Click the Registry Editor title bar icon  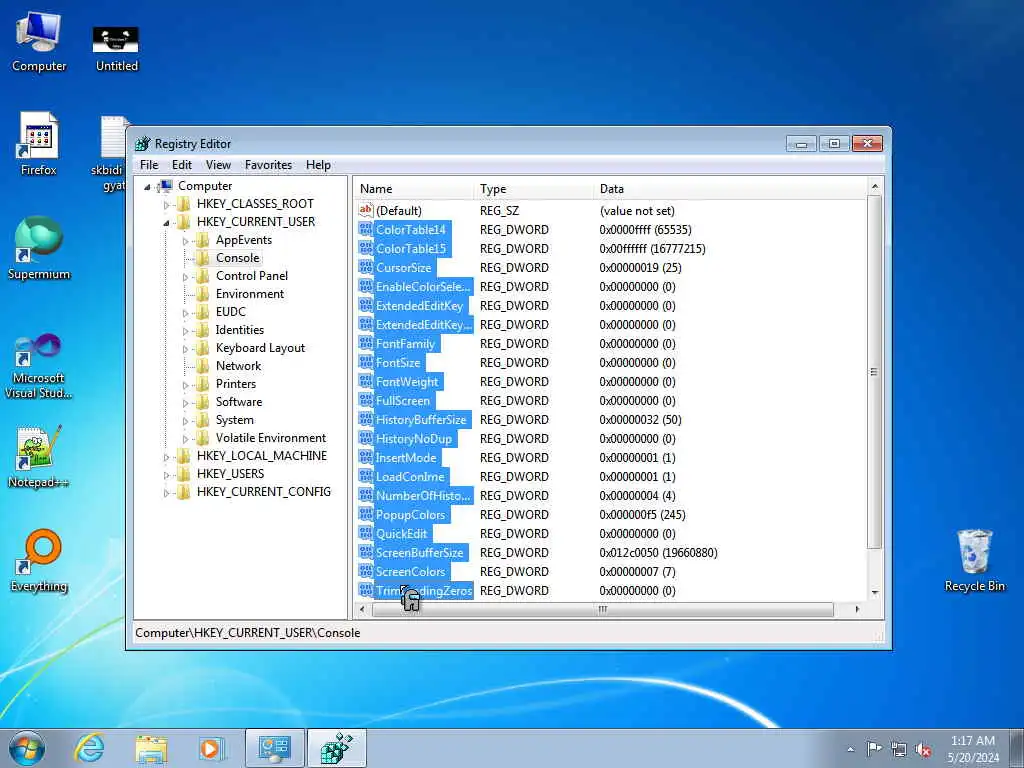pyautogui.click(x=142, y=144)
